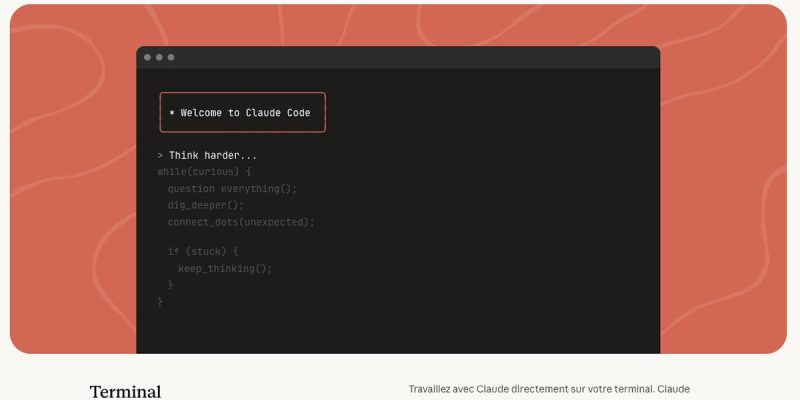Click the 'connect_dots(unexpected);' line
Screen dimensions: 800x400
click(241, 222)
